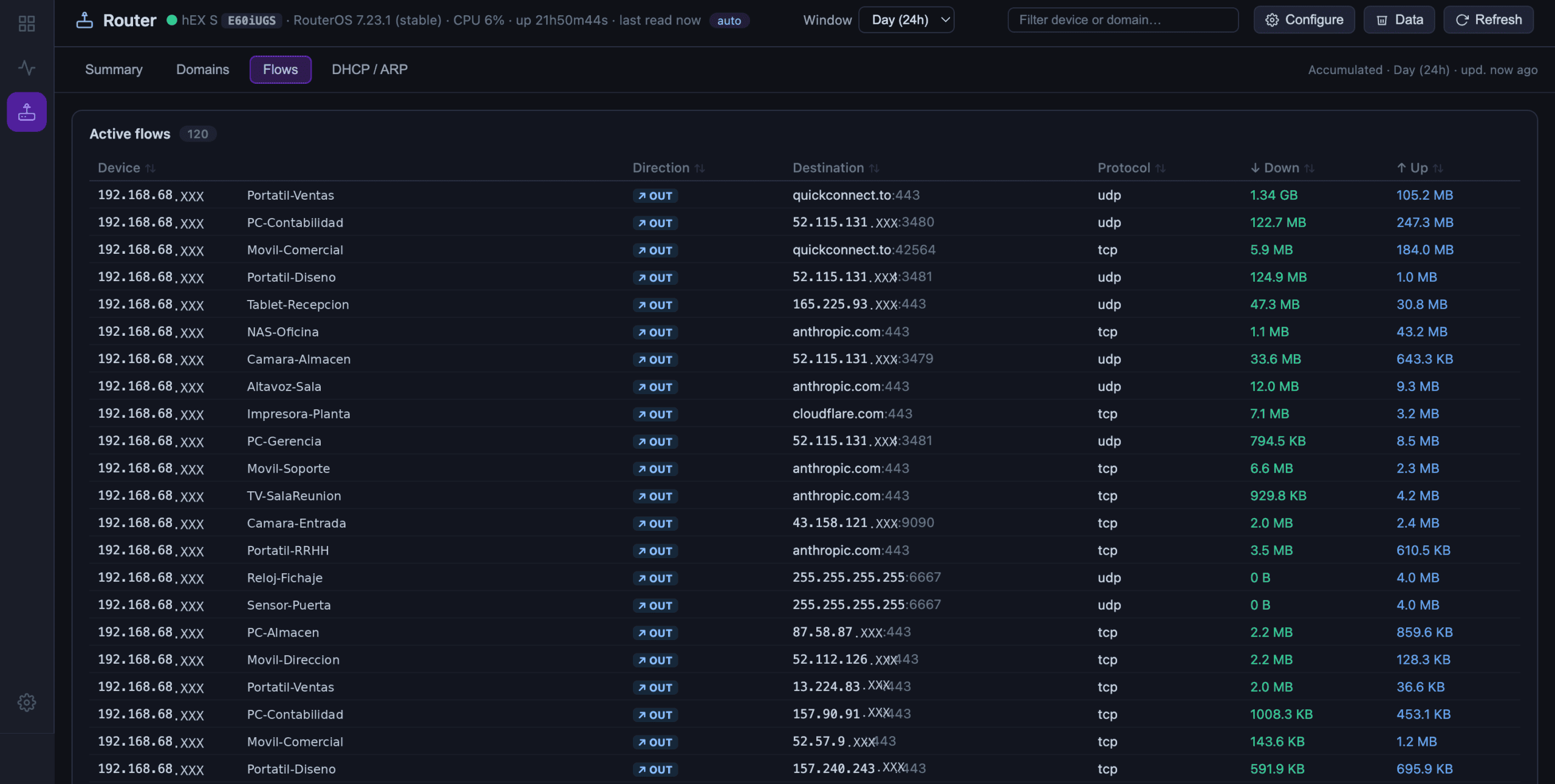Open the Window Day (24h) dropdown
The height and width of the screenshot is (784, 1555).
(x=906, y=20)
